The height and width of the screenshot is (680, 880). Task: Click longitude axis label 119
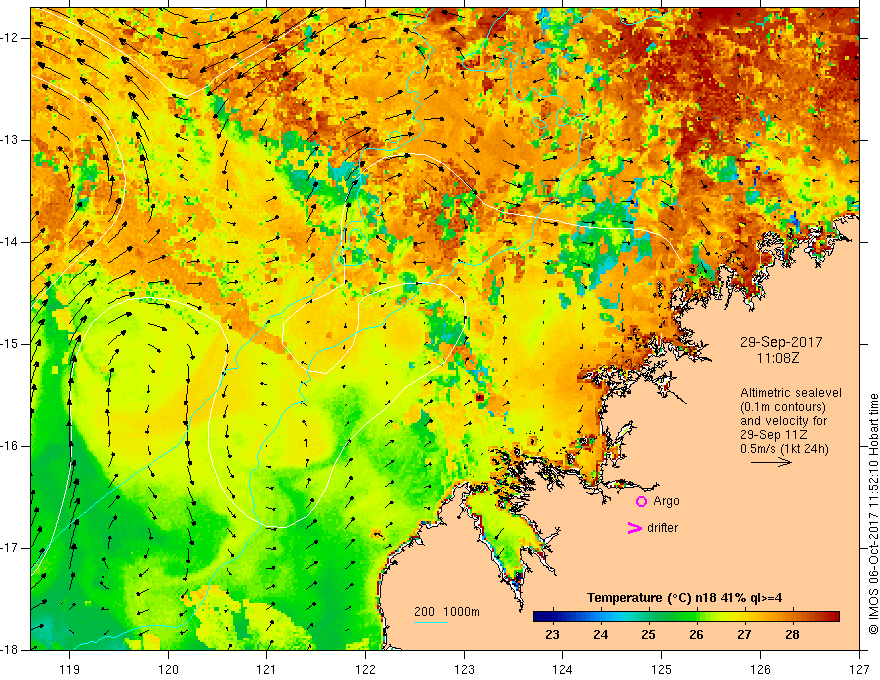(70, 669)
